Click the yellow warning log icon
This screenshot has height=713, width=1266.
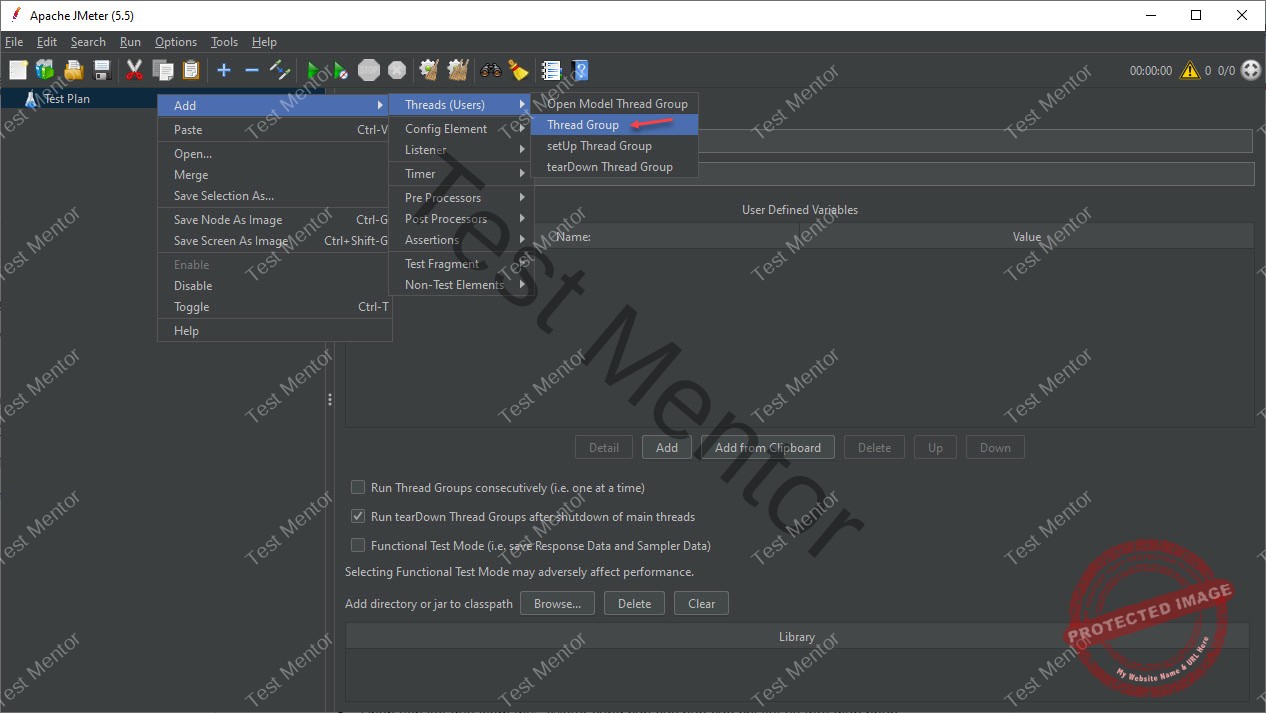tap(1189, 71)
